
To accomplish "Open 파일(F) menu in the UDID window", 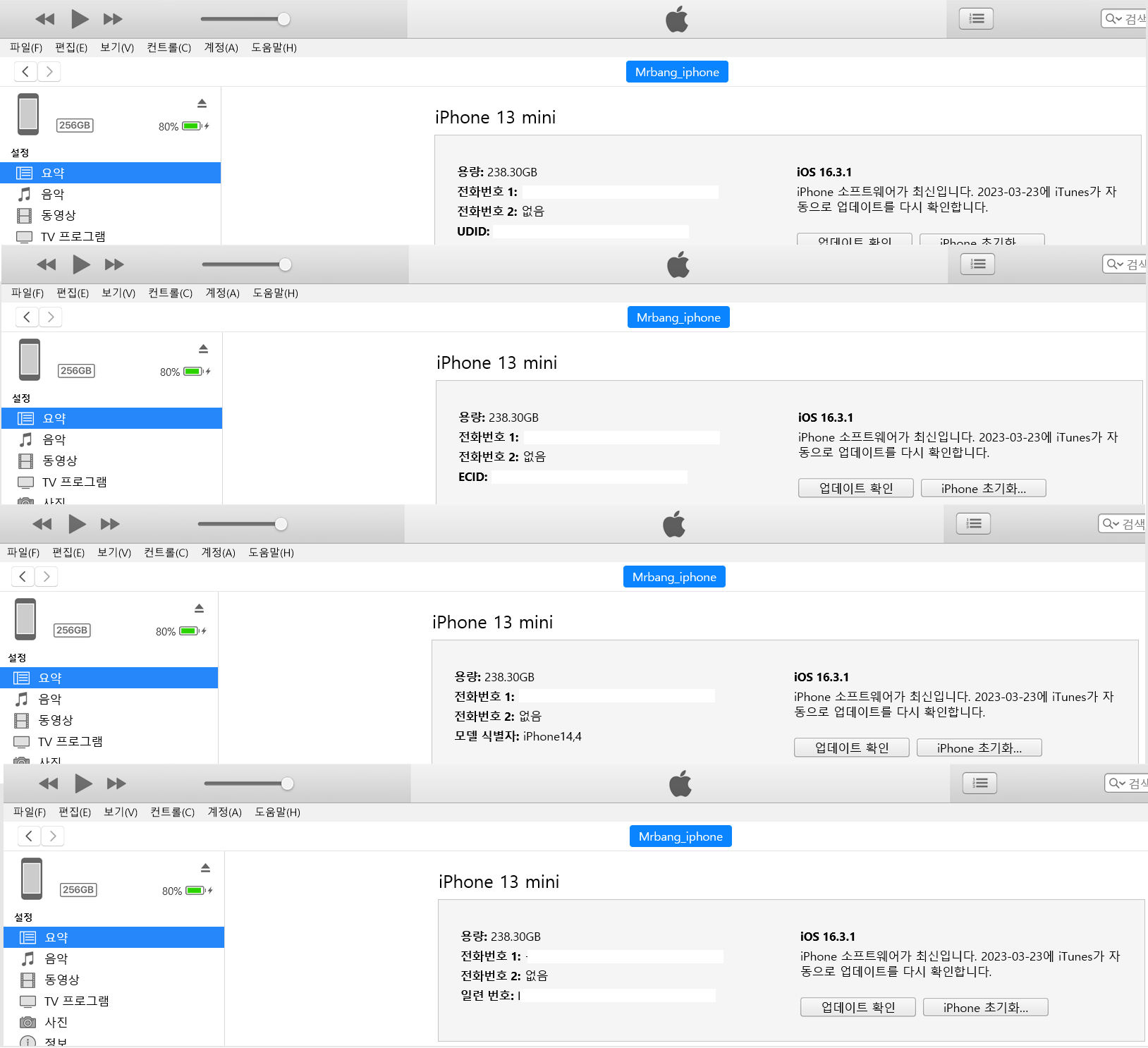I will pyautogui.click(x=26, y=47).
